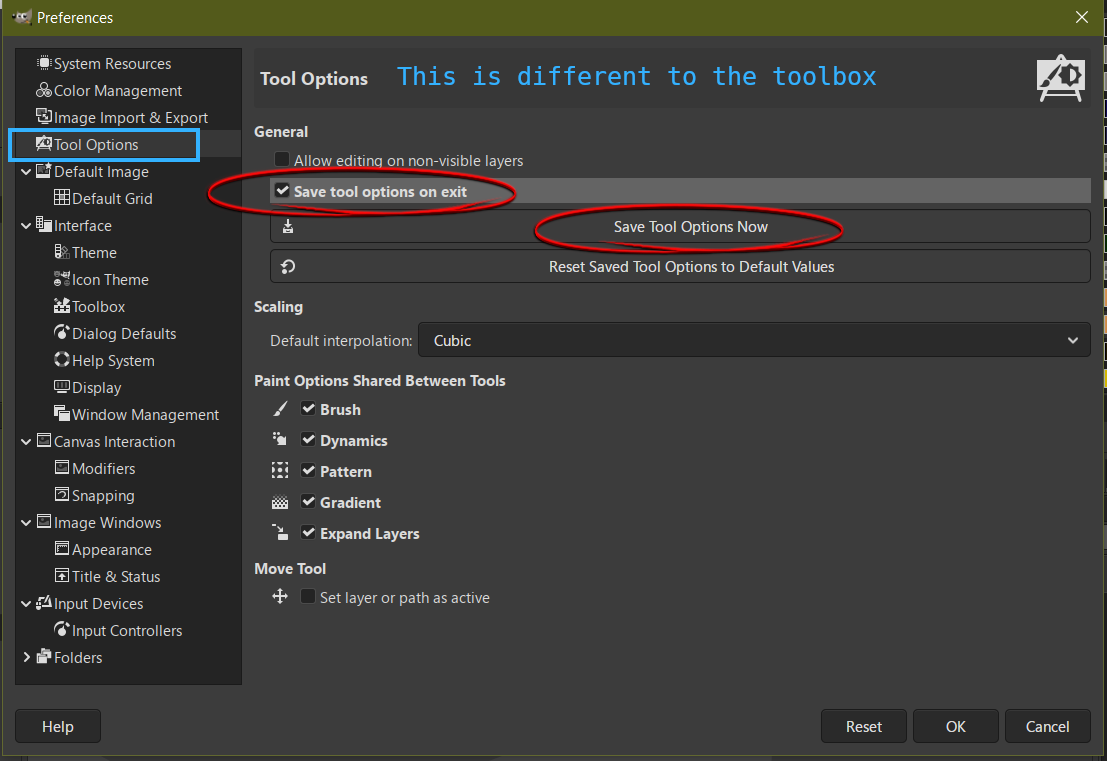Viewport: 1107px width, 761px height.
Task: Click the paintbrush icon beside Brush option
Action: point(280,409)
